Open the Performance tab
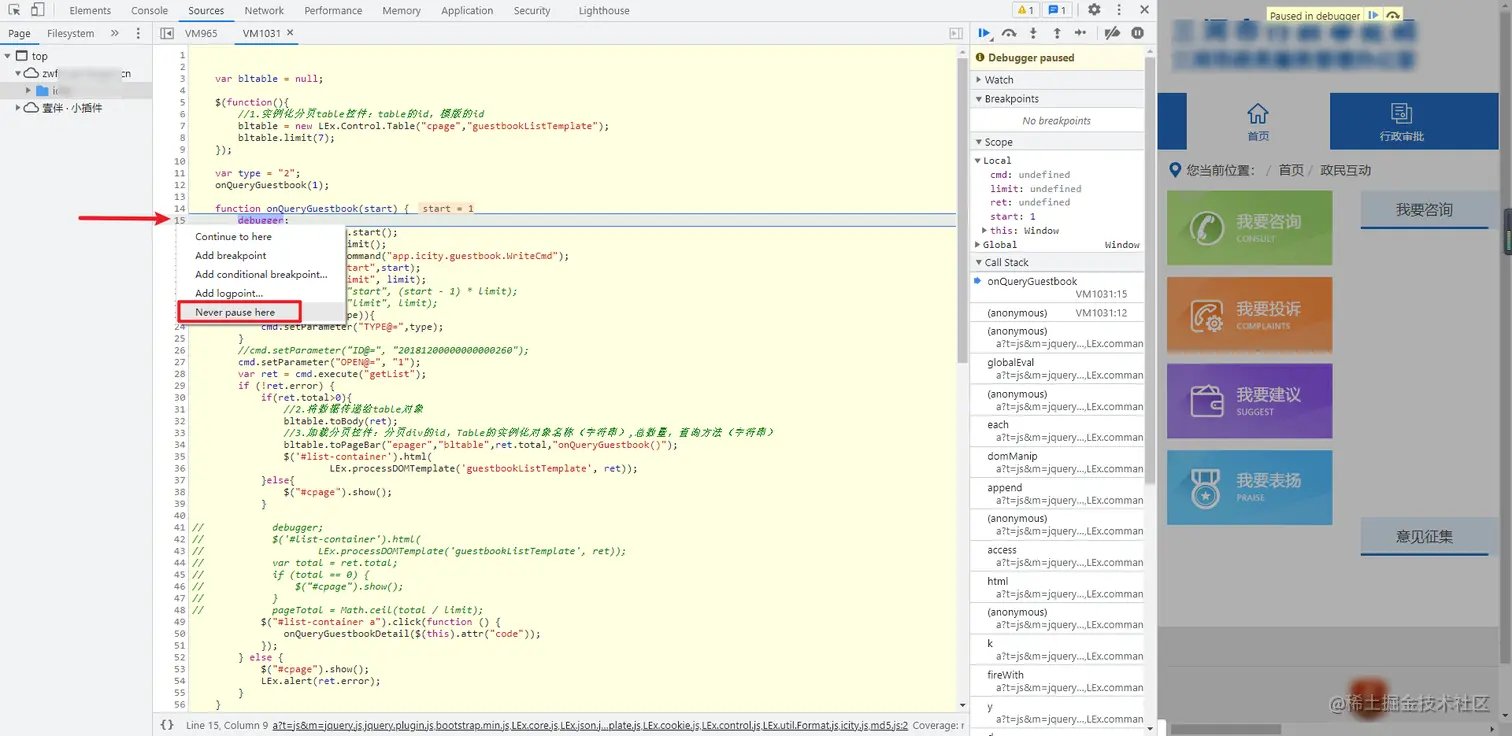Screen dimensions: 1512x736 tap(333, 10)
